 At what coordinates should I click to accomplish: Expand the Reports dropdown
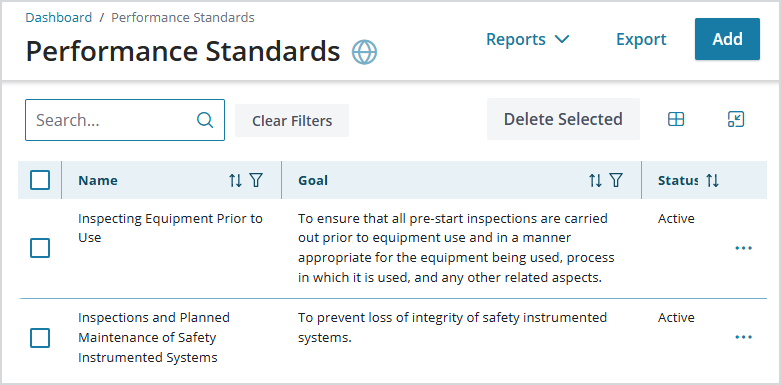(527, 39)
